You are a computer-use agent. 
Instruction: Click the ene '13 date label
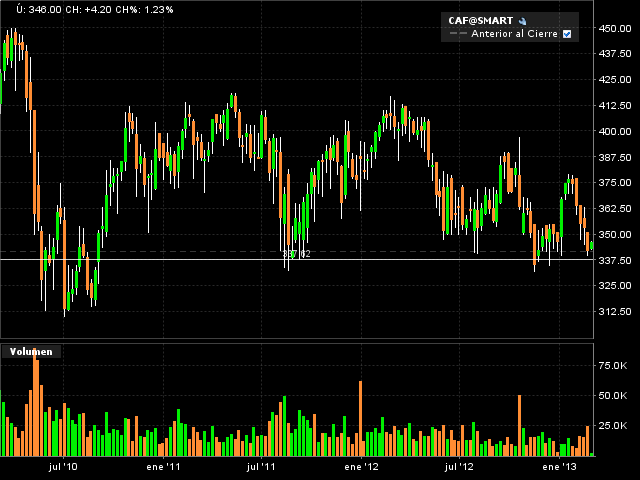click(559, 467)
